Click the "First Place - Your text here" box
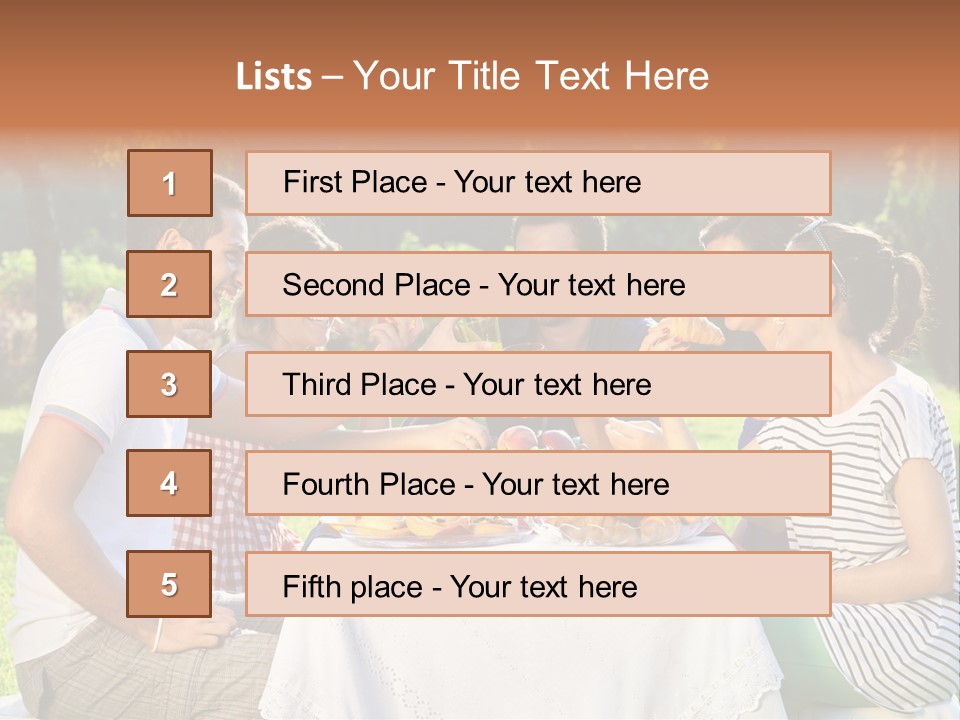 [x=538, y=183]
